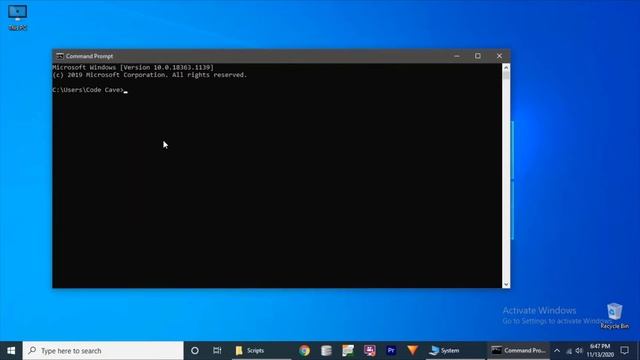Open the This PC desktop icon
This screenshot has width=640, height=360.
[x=18, y=18]
